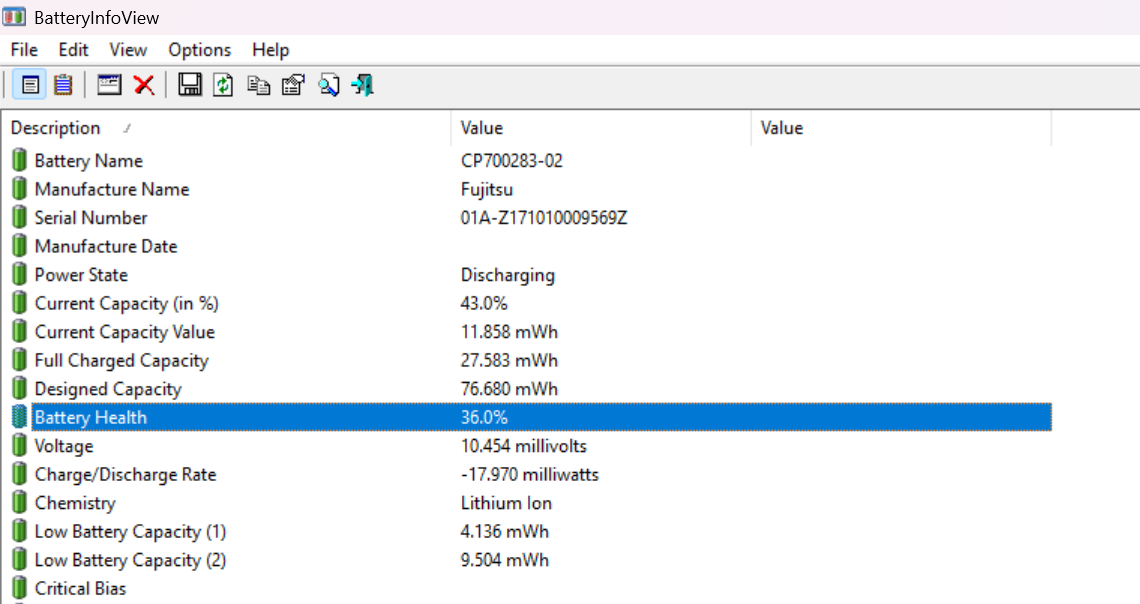The width and height of the screenshot is (1140, 604).
Task: Select the Serial Number row label
Action: [x=91, y=217]
